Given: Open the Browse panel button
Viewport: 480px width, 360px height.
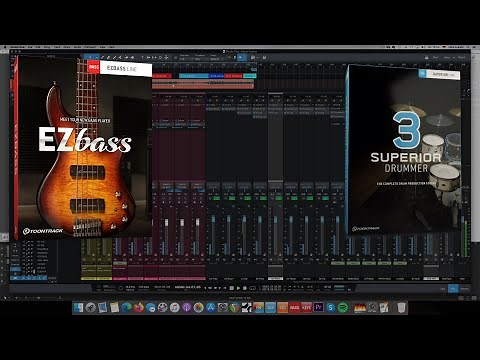Looking at the screenshot, I should click(464, 289).
